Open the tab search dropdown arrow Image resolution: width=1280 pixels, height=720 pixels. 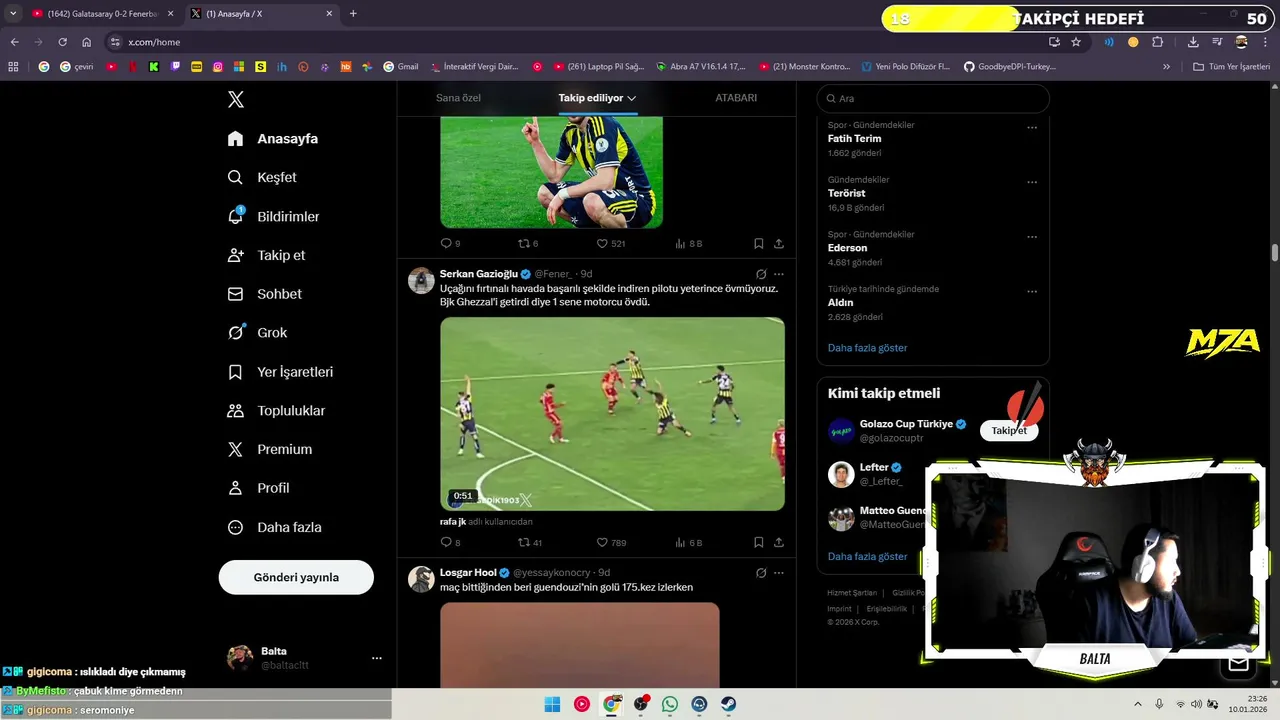point(12,14)
